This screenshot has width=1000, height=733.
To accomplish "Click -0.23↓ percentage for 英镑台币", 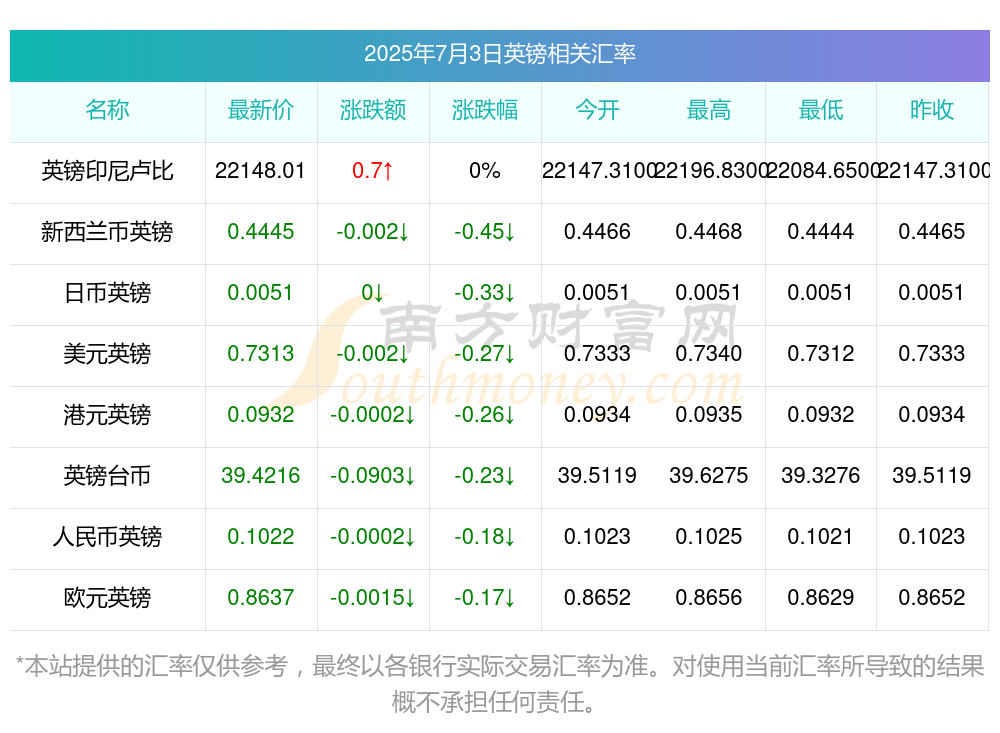I will pyautogui.click(x=485, y=475).
